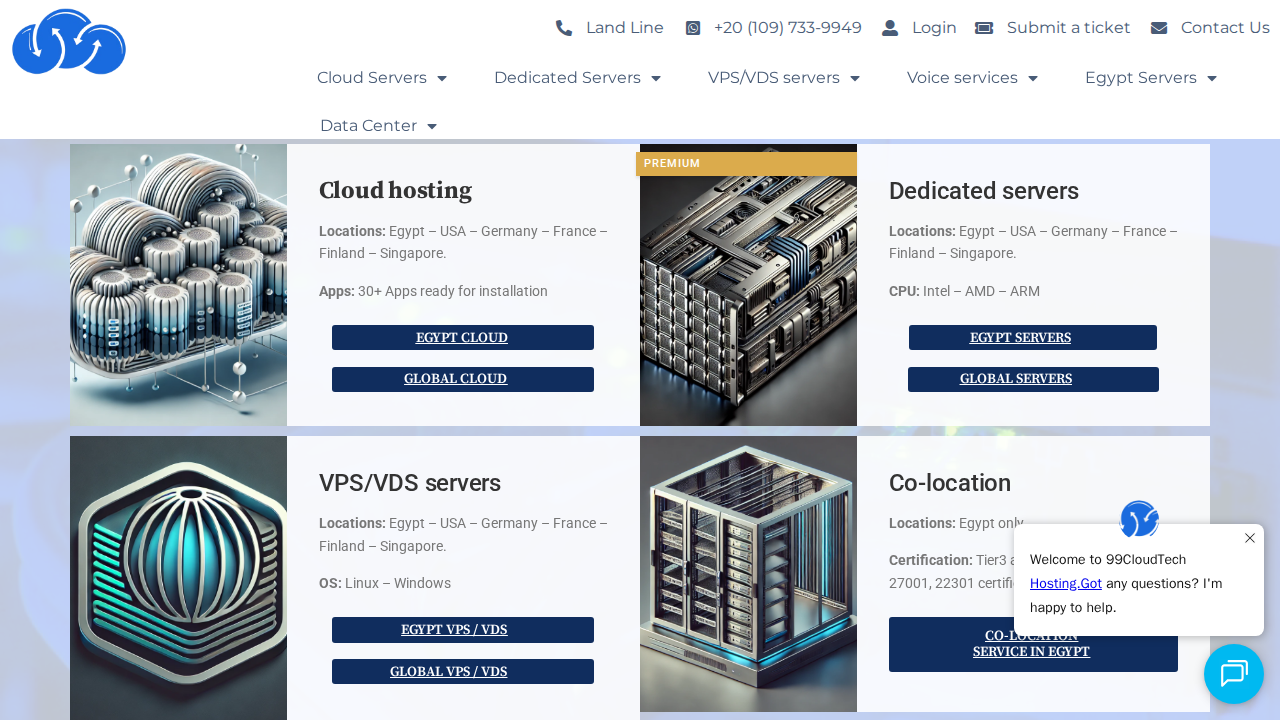Click the Land Line link
Image resolution: width=1280 pixels, height=720 pixels.
coord(625,28)
